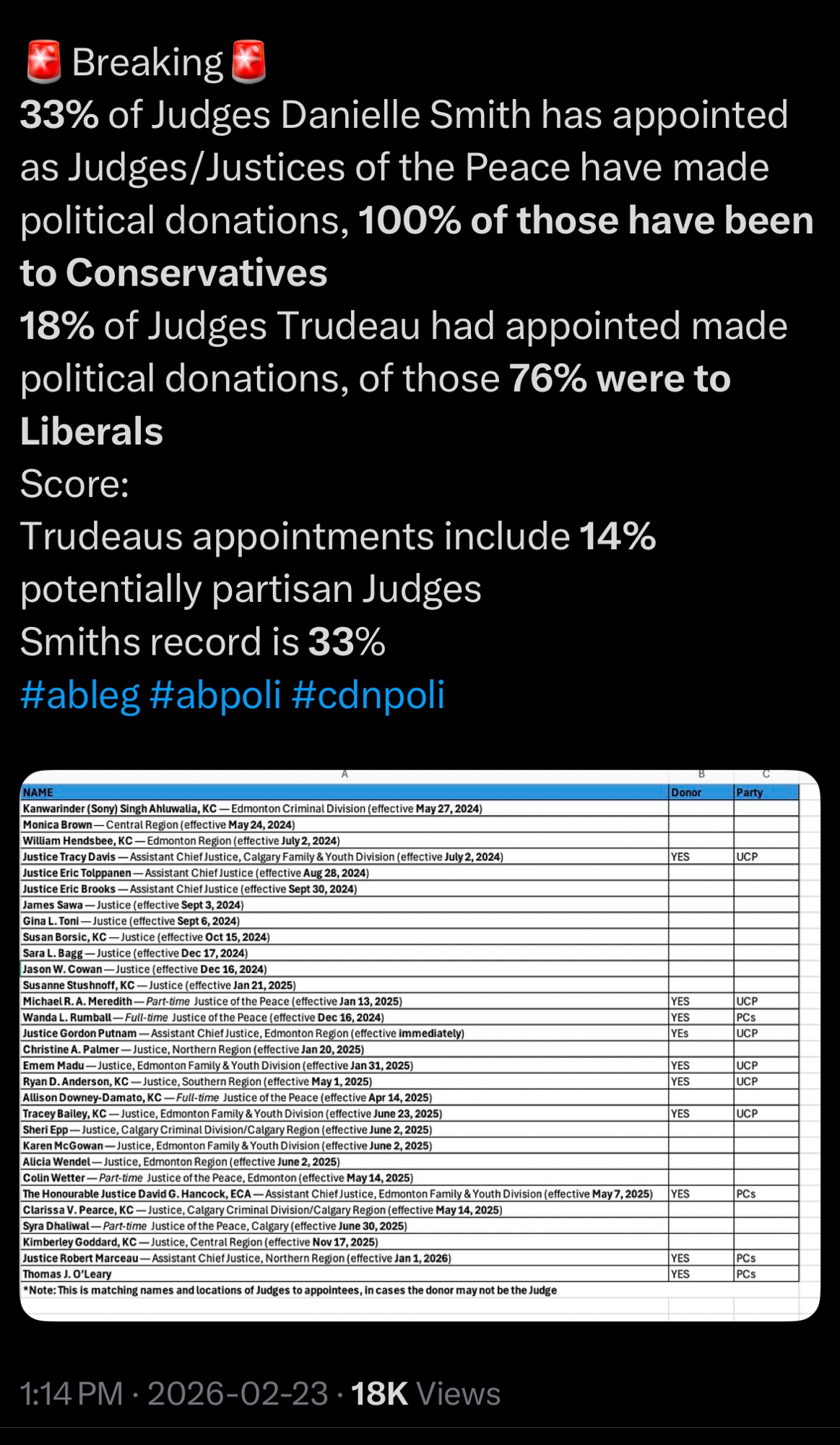This screenshot has height=1445, width=840.
Task: Select the Kanwarinder (Sony) Singh Ahluwalia row
Action: [x=252, y=808]
